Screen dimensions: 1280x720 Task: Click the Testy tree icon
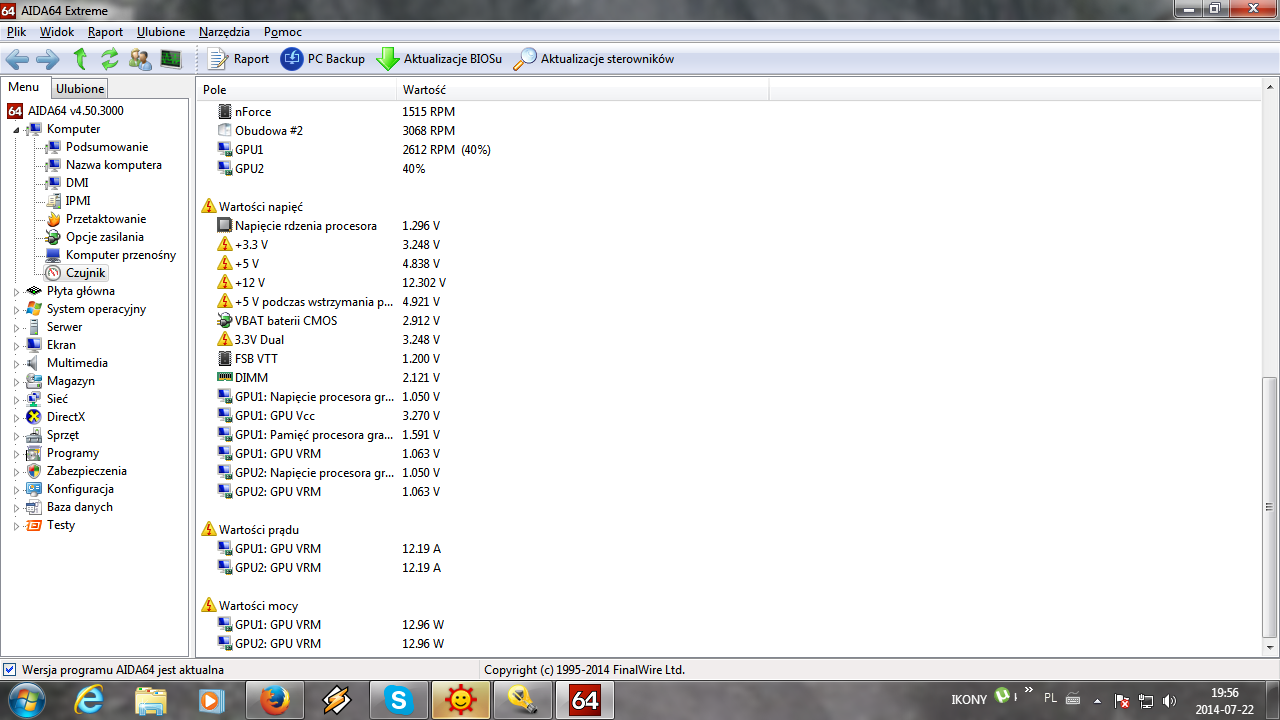34,525
